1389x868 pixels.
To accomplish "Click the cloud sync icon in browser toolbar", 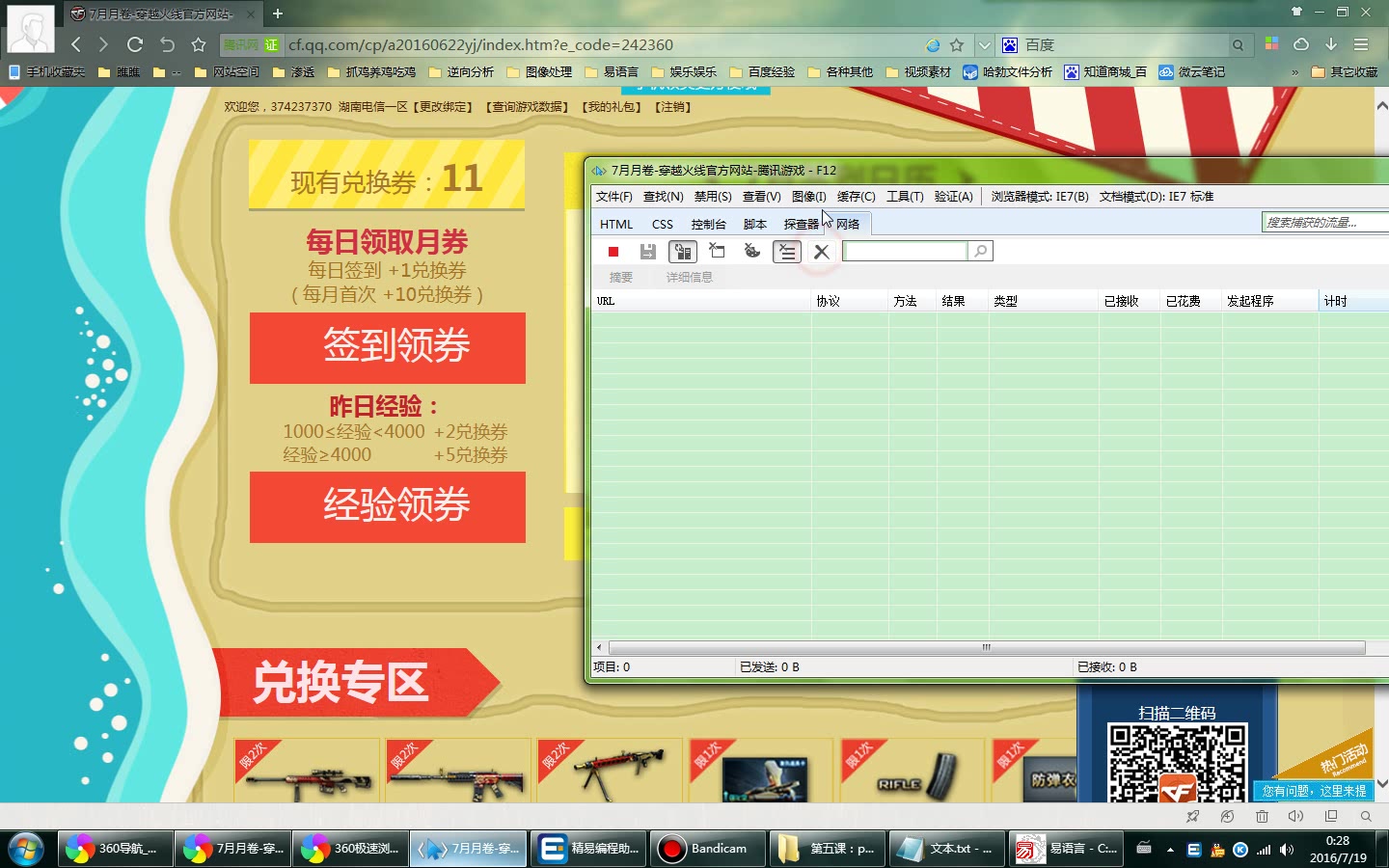I will [x=1301, y=44].
